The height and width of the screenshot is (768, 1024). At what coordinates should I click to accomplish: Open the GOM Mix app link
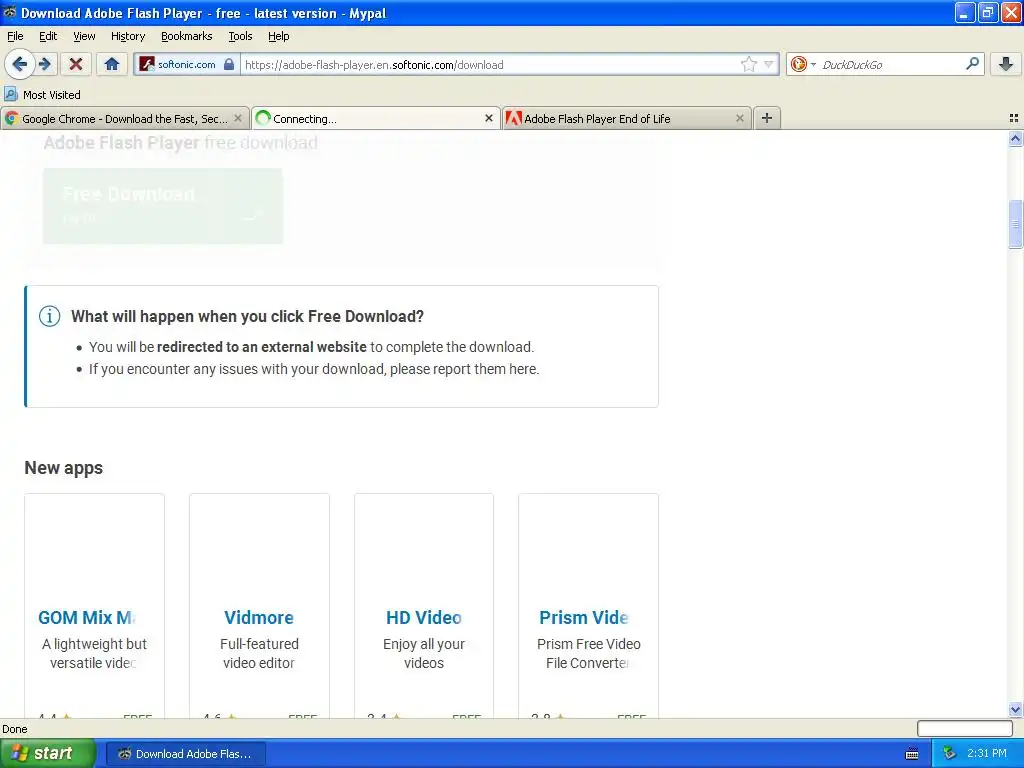(x=86, y=617)
